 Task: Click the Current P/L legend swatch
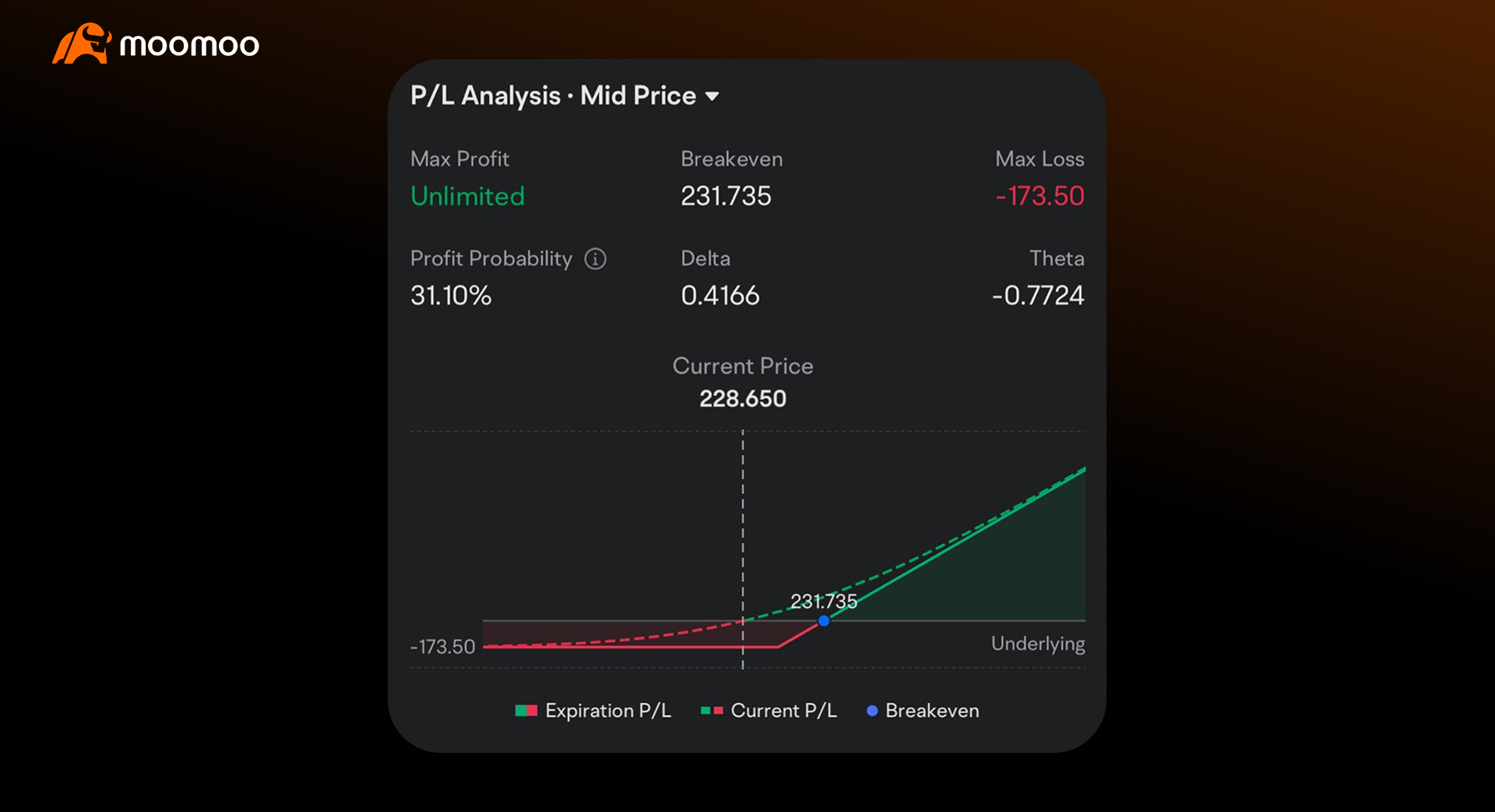[x=712, y=710]
